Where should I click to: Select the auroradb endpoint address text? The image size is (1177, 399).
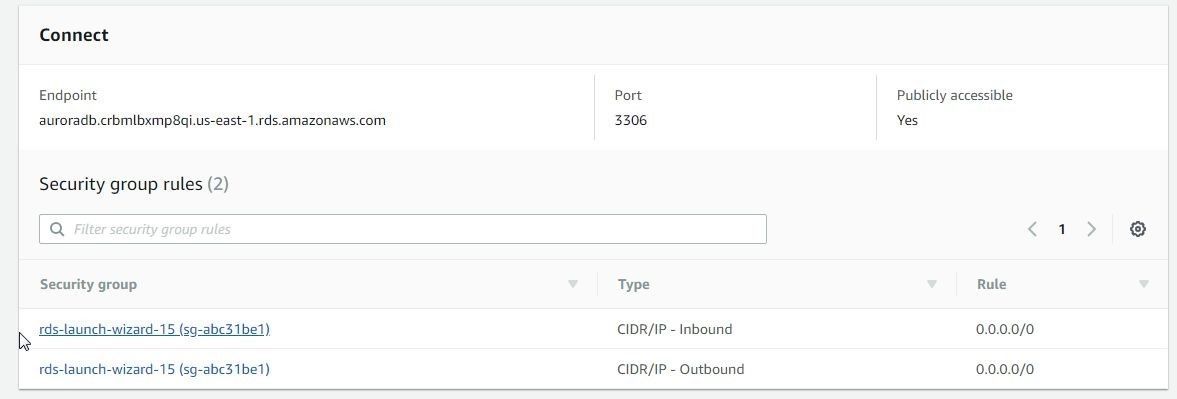tap(212, 120)
